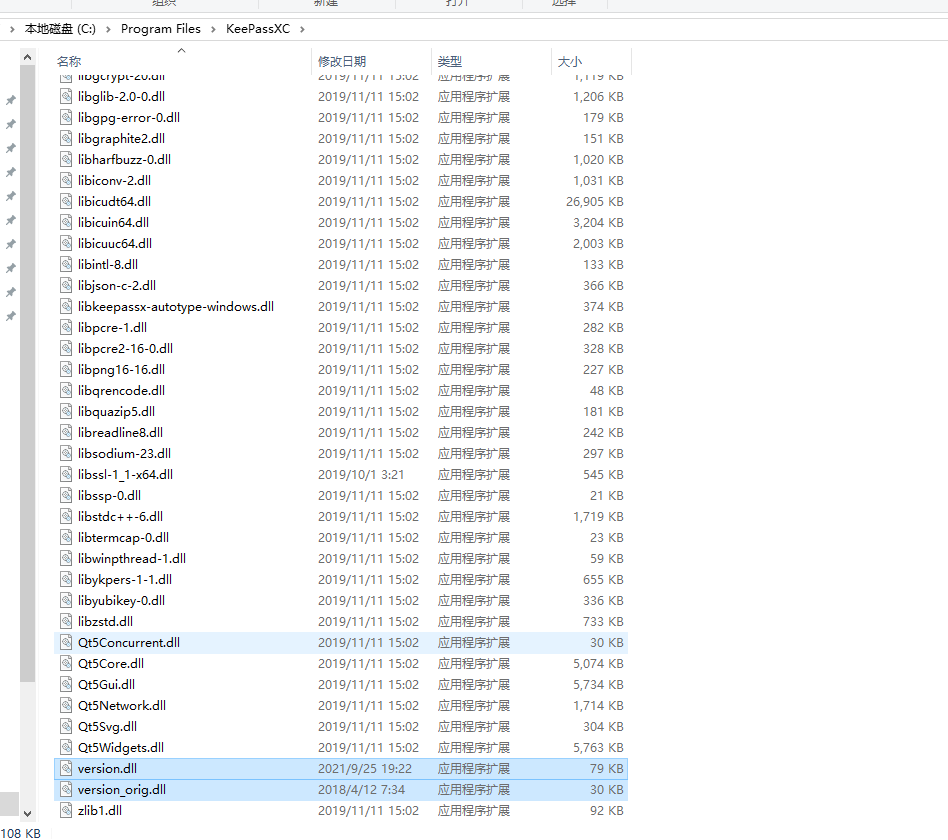Go to Program Files in address bar
The width and height of the screenshot is (948, 840).
click(160, 29)
